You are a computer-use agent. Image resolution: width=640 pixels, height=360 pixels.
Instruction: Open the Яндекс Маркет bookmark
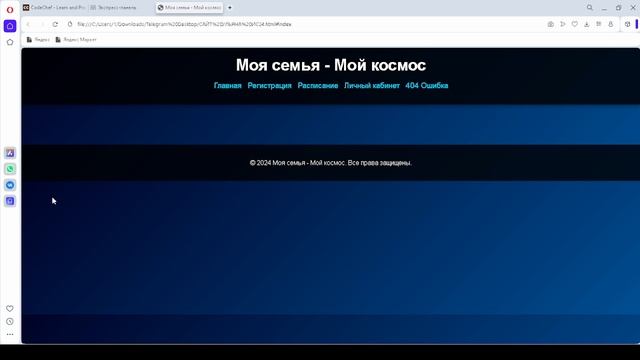pos(76,40)
